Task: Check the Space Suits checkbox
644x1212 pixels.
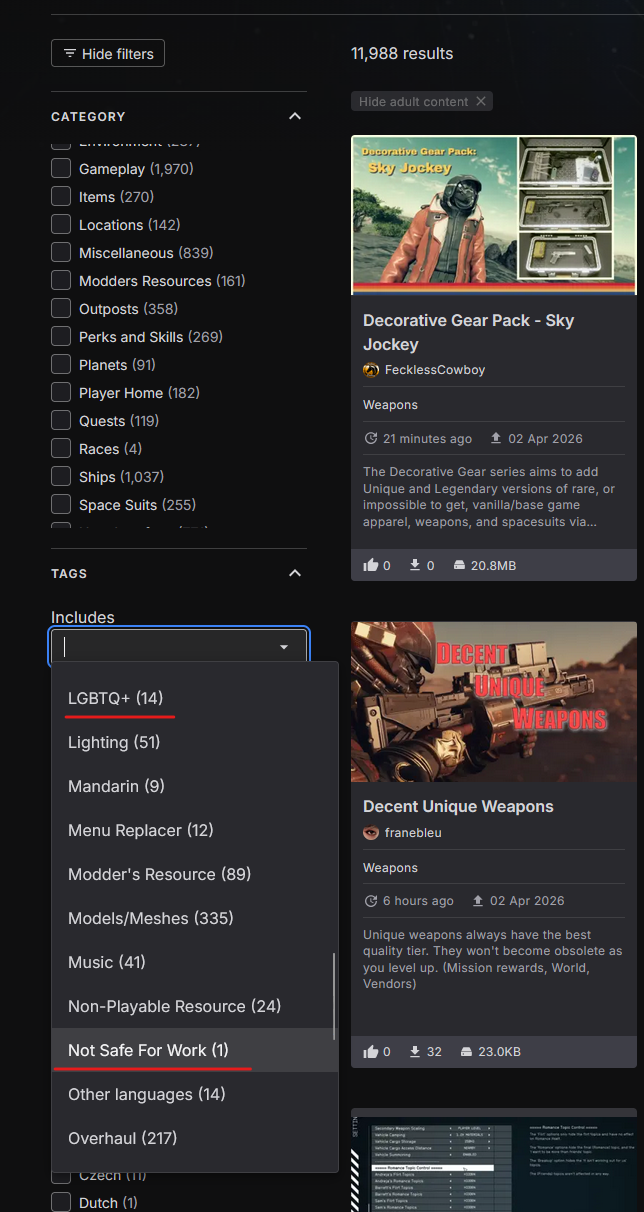Action: click(x=61, y=505)
